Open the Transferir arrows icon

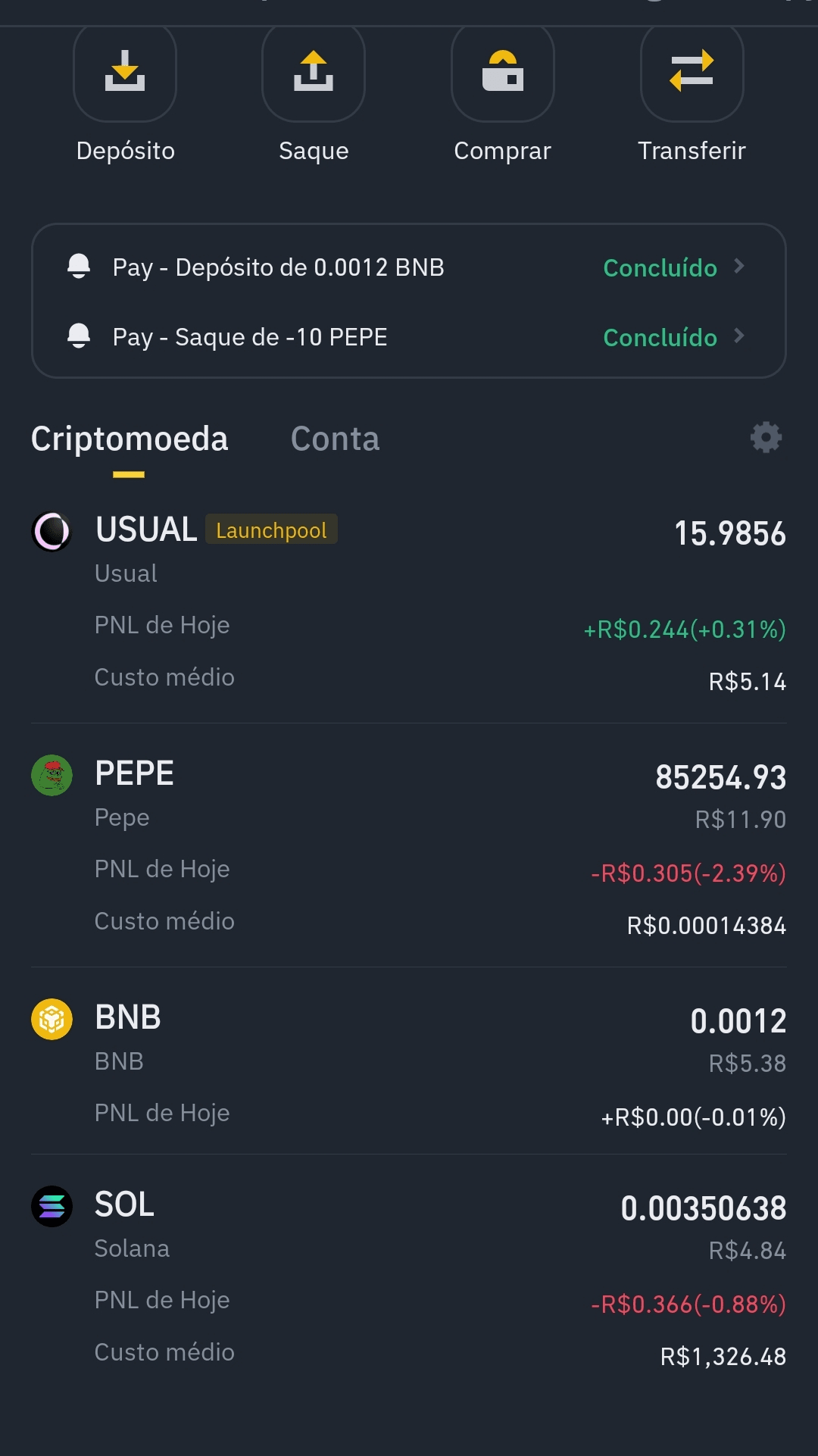click(x=692, y=71)
